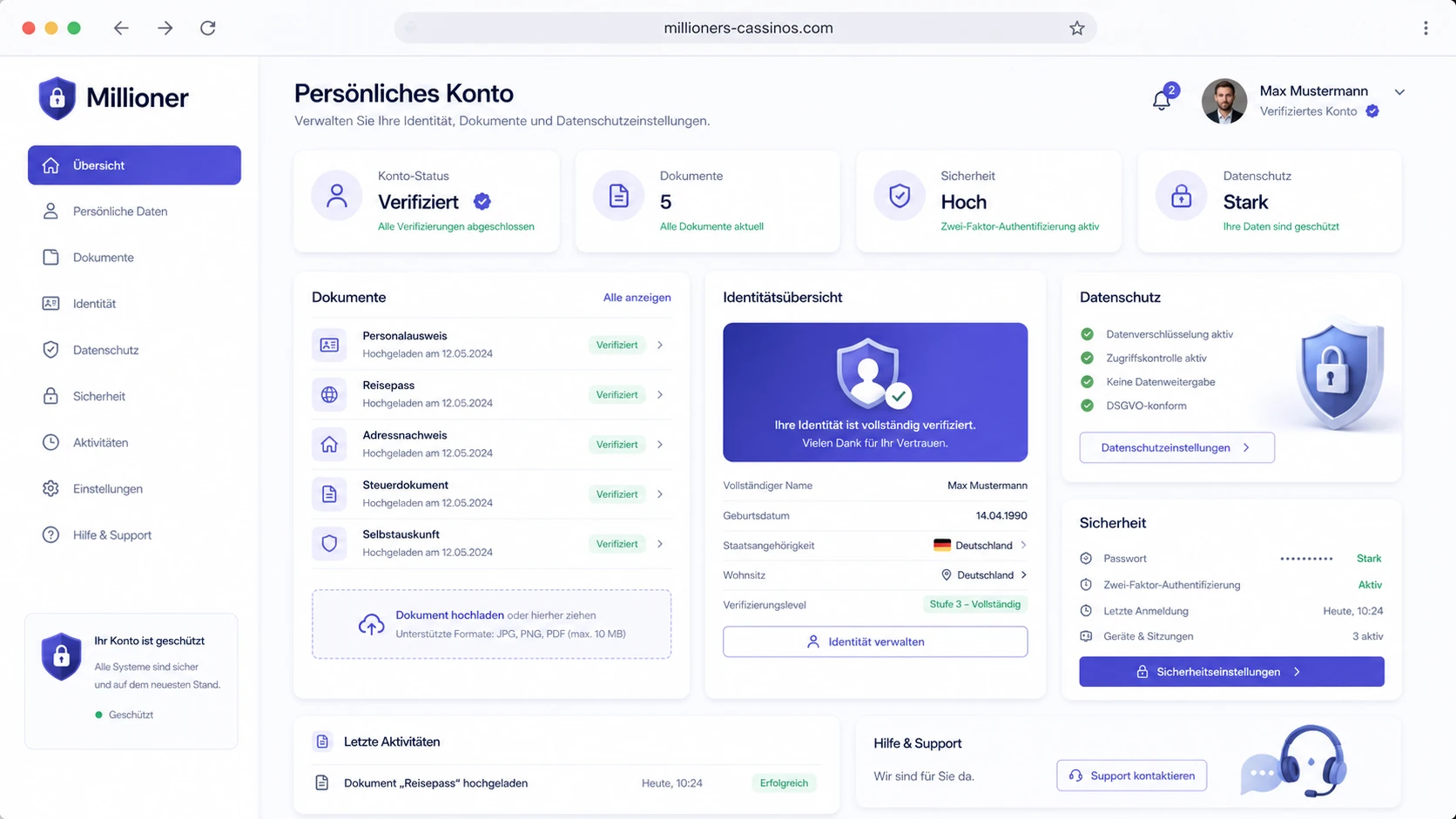Open the Staatsangehörigkeit Deutschland chevron

pyautogui.click(x=1023, y=545)
